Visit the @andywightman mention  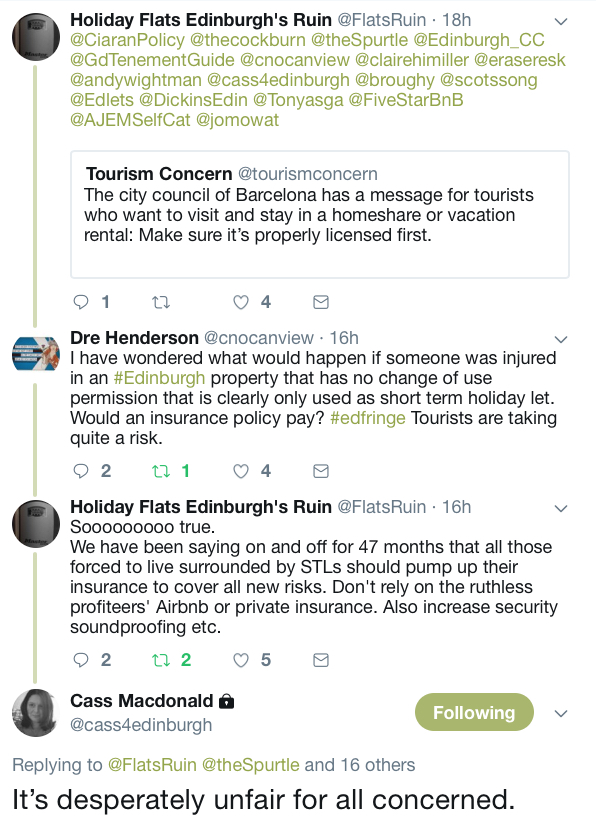(136, 80)
